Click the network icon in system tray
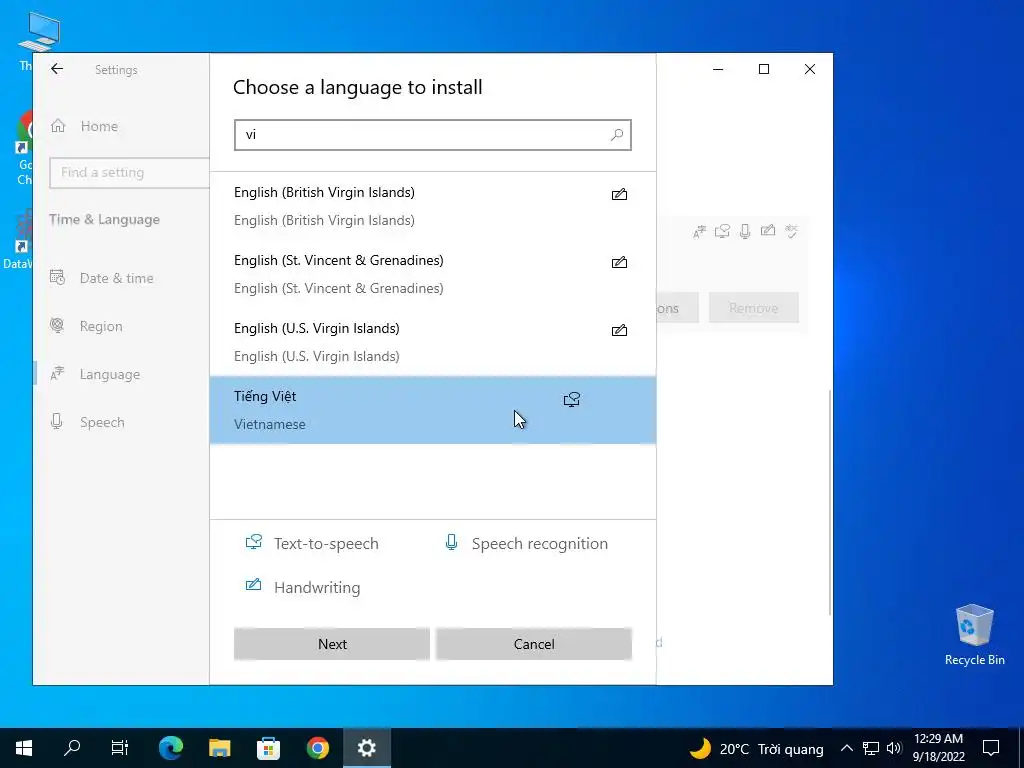The width and height of the screenshot is (1024, 768). pos(871,748)
